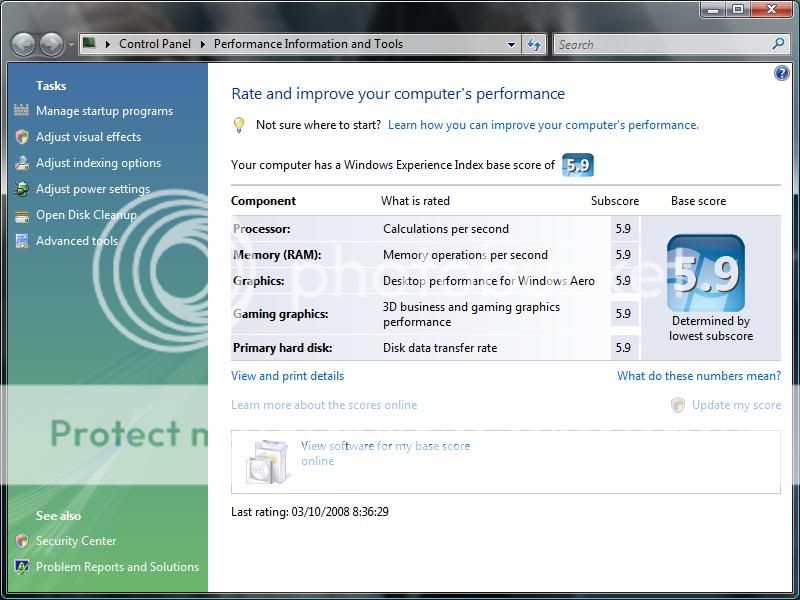Viewport: 800px width, 600px height.
Task: Click the Adjust power settings icon
Action: [x=22, y=189]
